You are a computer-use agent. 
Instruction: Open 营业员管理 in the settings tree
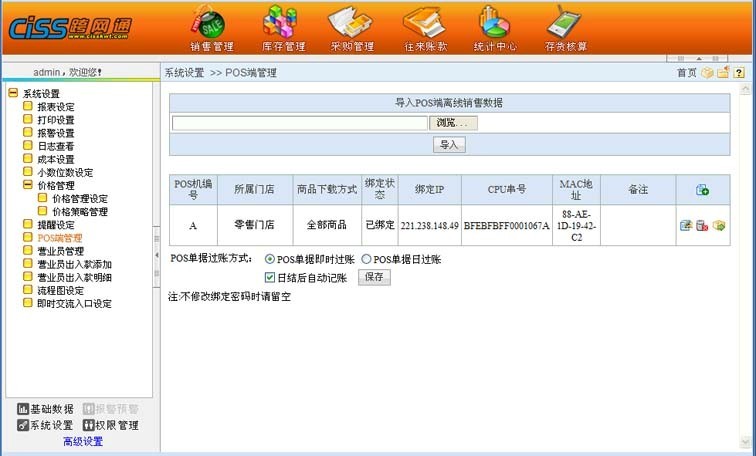(60, 251)
